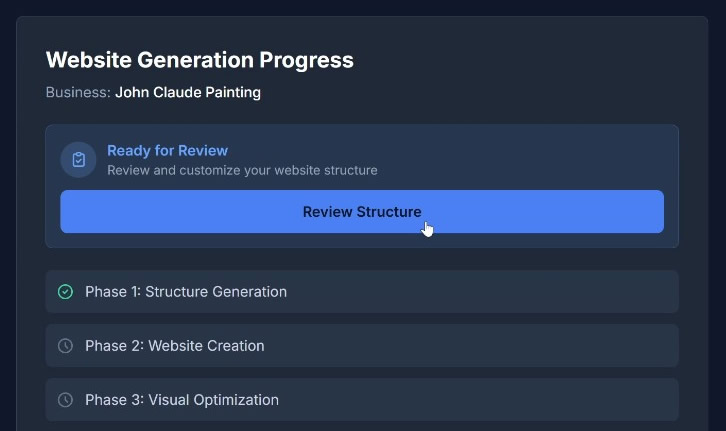Click the Website Generation Progress title

200,60
